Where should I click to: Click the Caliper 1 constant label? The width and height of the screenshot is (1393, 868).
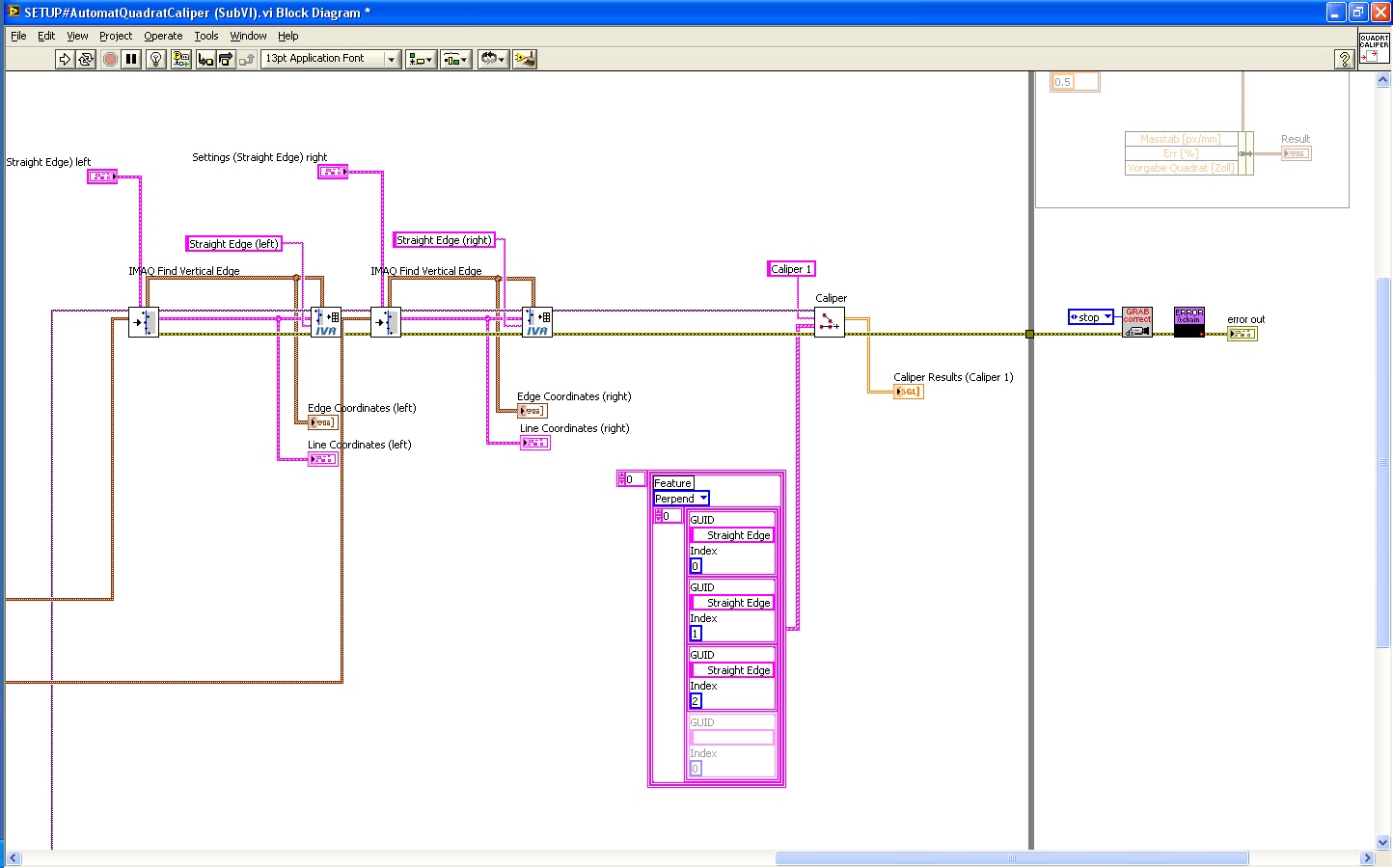click(791, 269)
